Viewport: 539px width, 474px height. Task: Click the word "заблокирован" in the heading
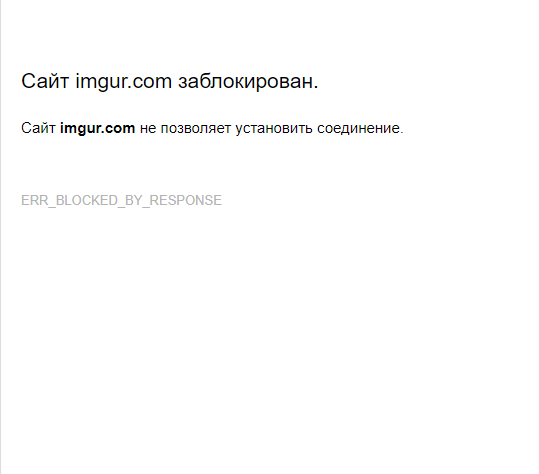[x=246, y=81]
